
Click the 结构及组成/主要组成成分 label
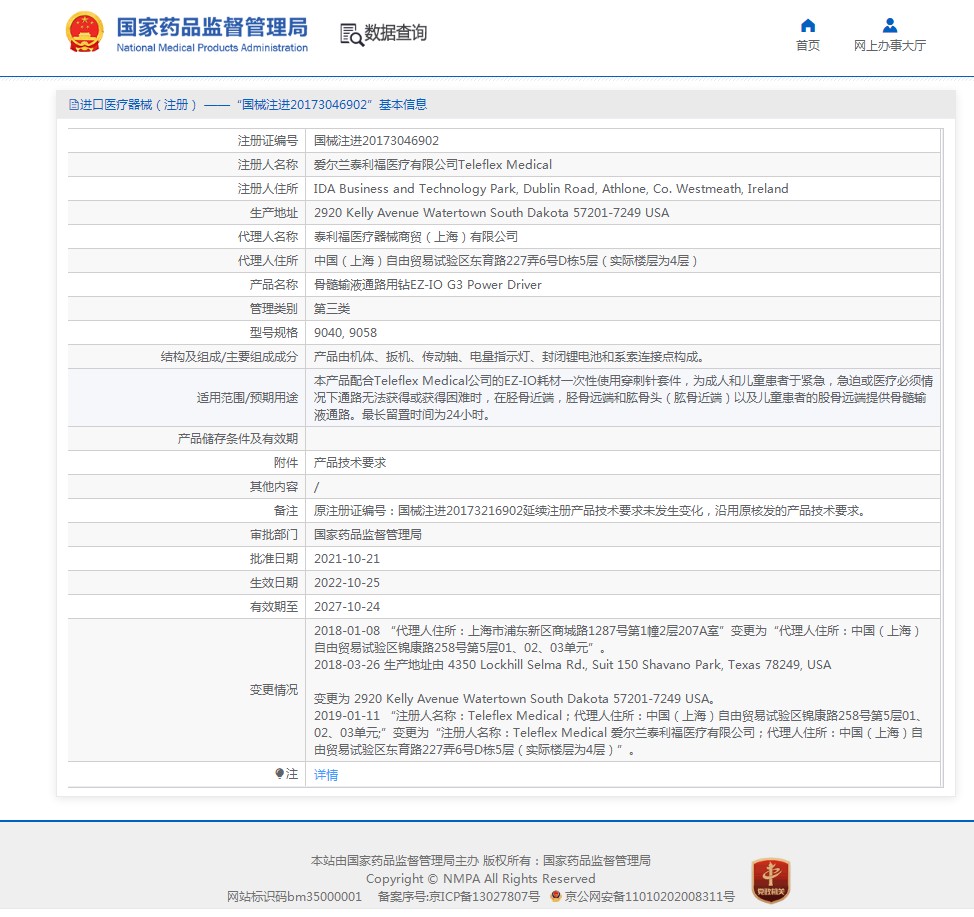229,357
